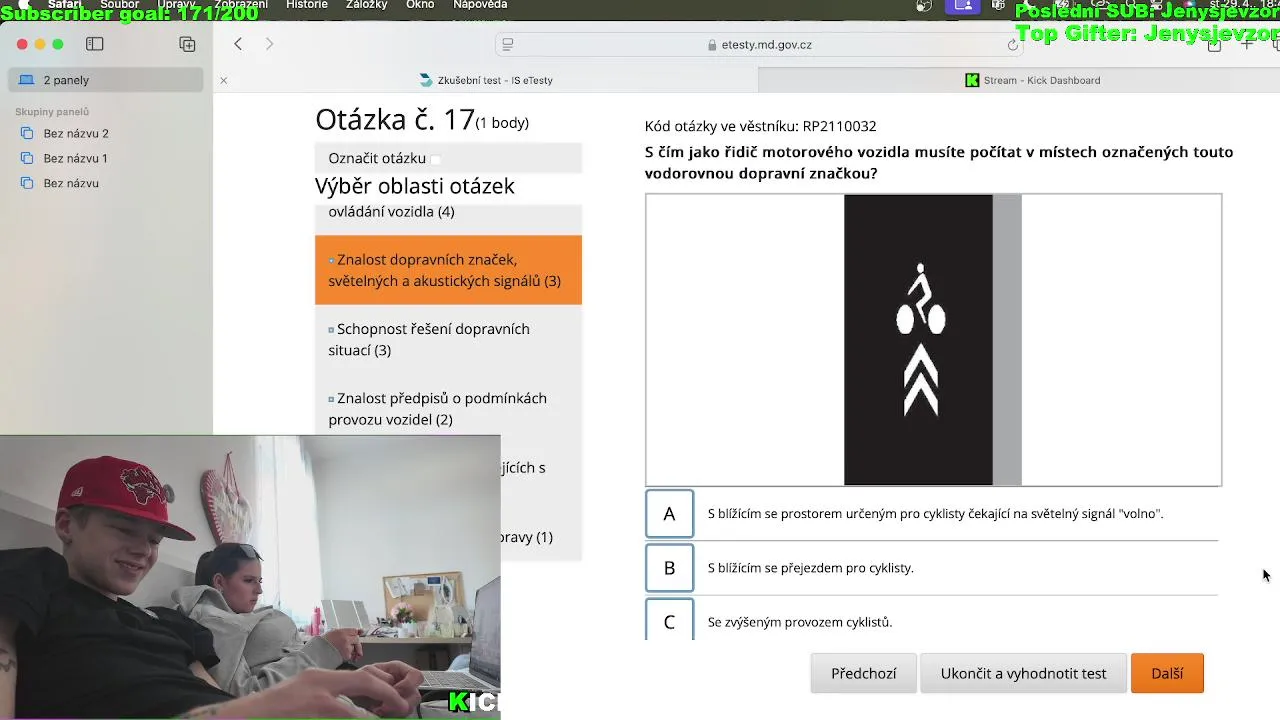Close the Zkušební test tab
Screen dimensions: 1280x720
(224, 80)
